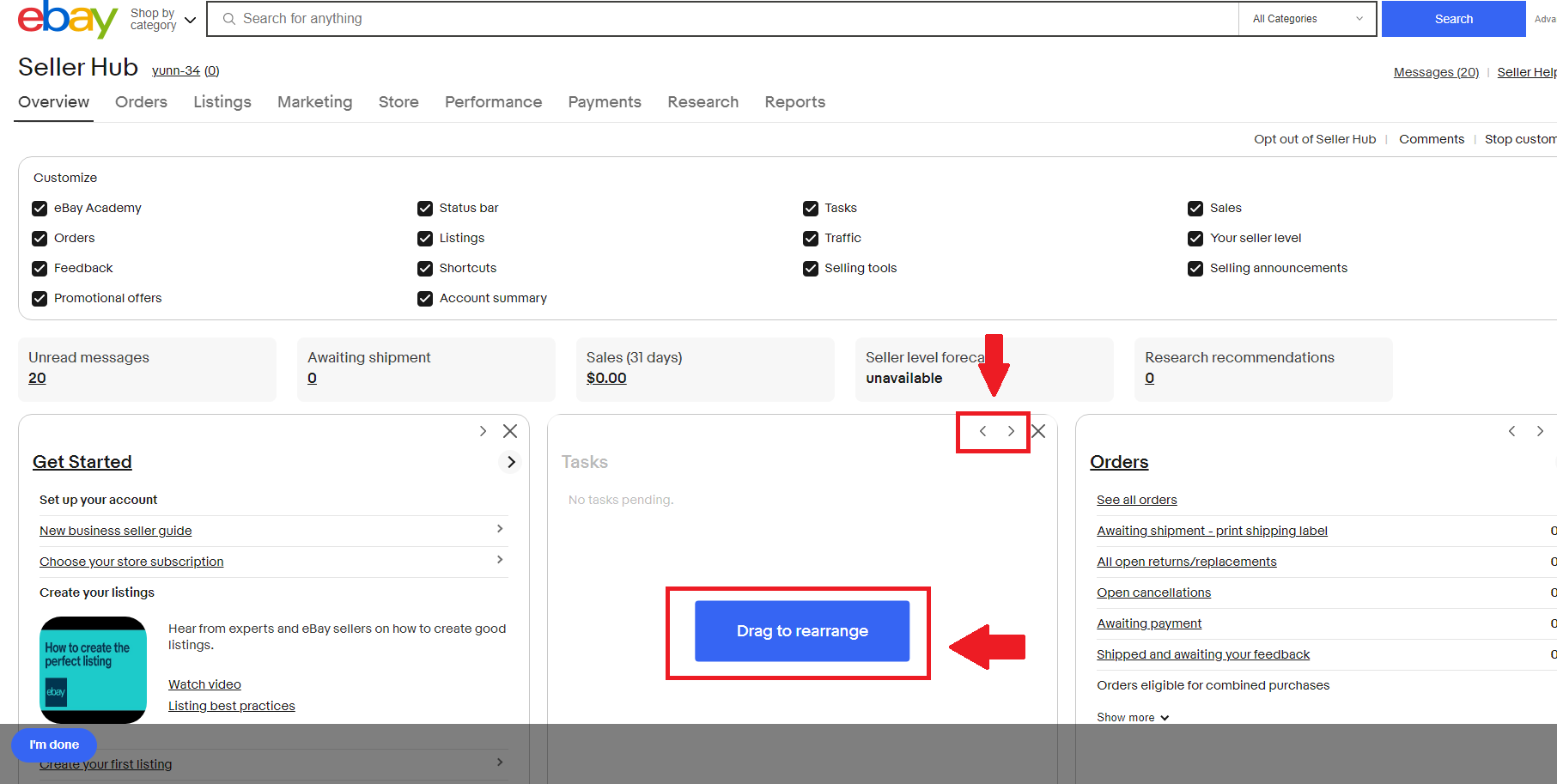Click the search magnifier icon
The width and height of the screenshot is (1557, 784).
point(229,19)
